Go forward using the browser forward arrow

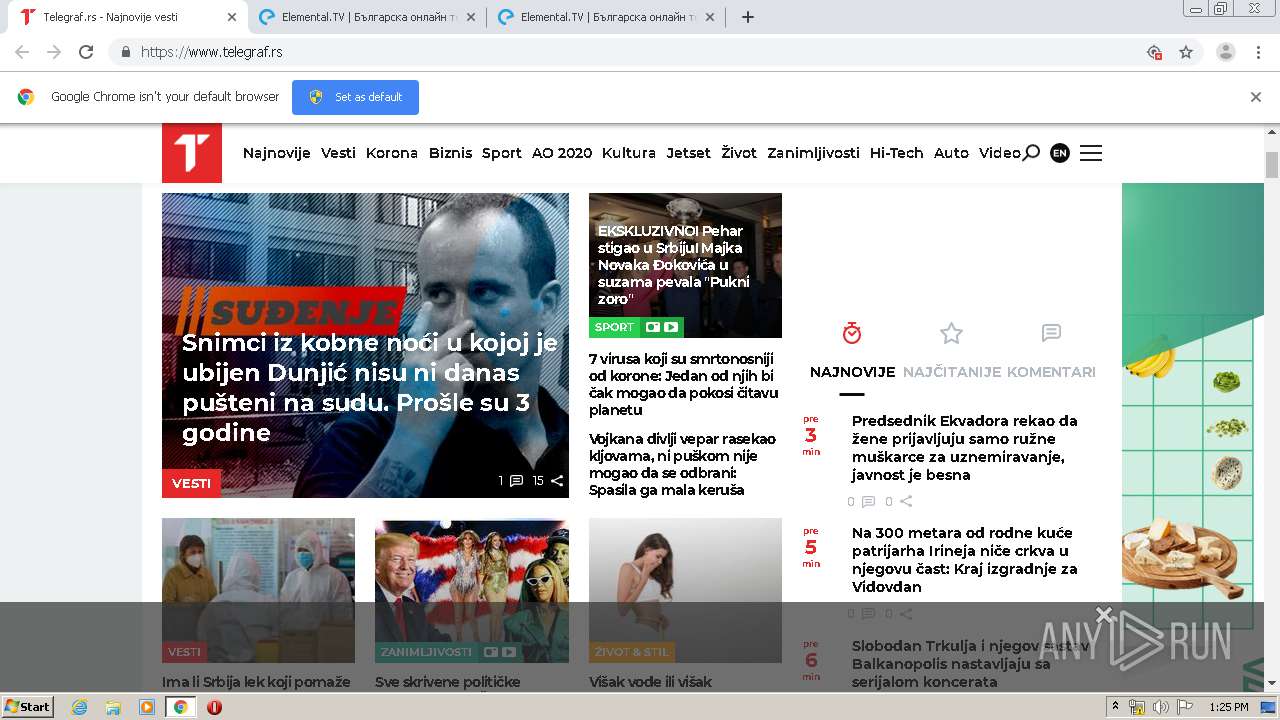pyautogui.click(x=54, y=52)
